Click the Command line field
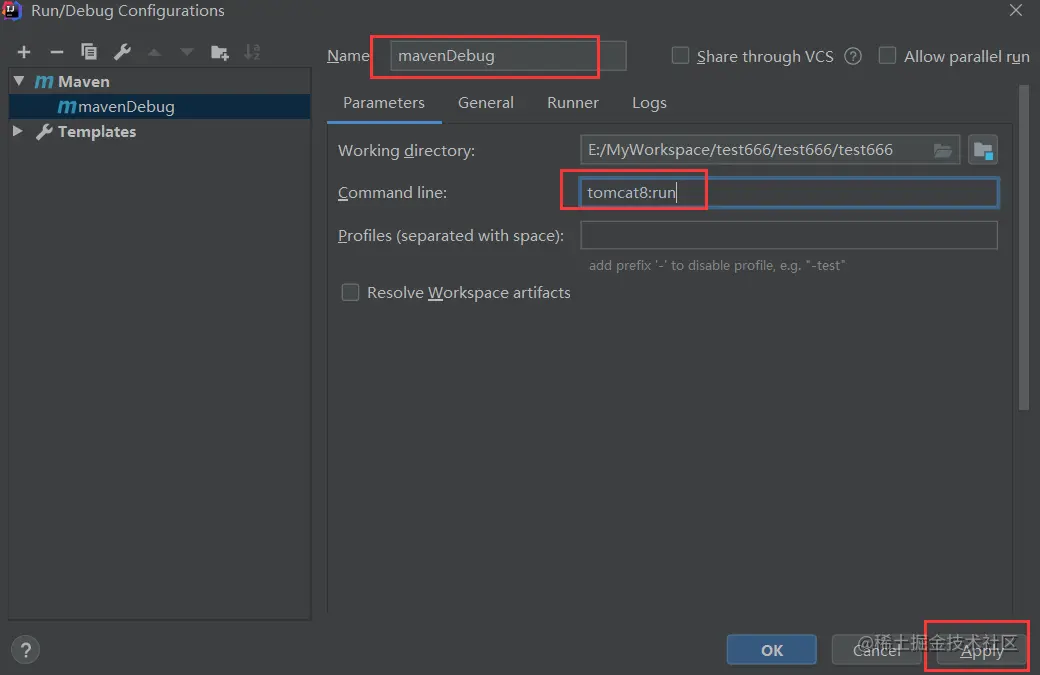This screenshot has width=1040, height=675. click(x=789, y=193)
